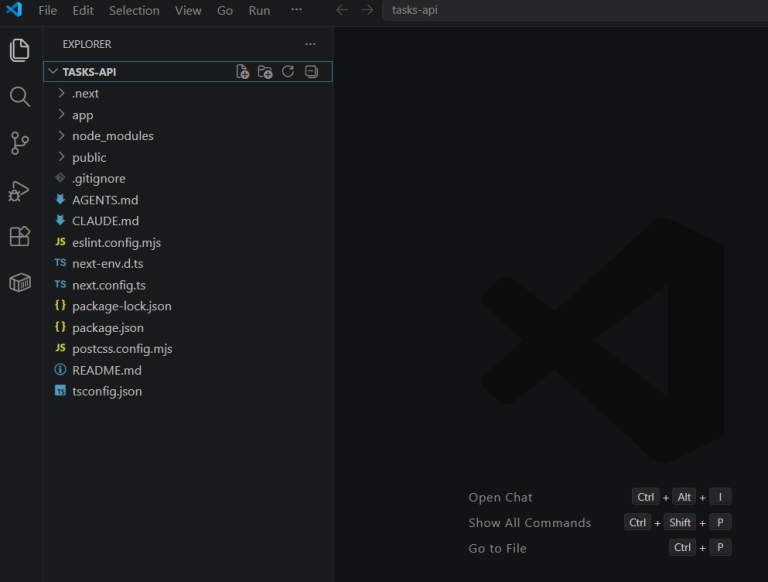
Task: Expand the .next folder
Action: coord(61,93)
